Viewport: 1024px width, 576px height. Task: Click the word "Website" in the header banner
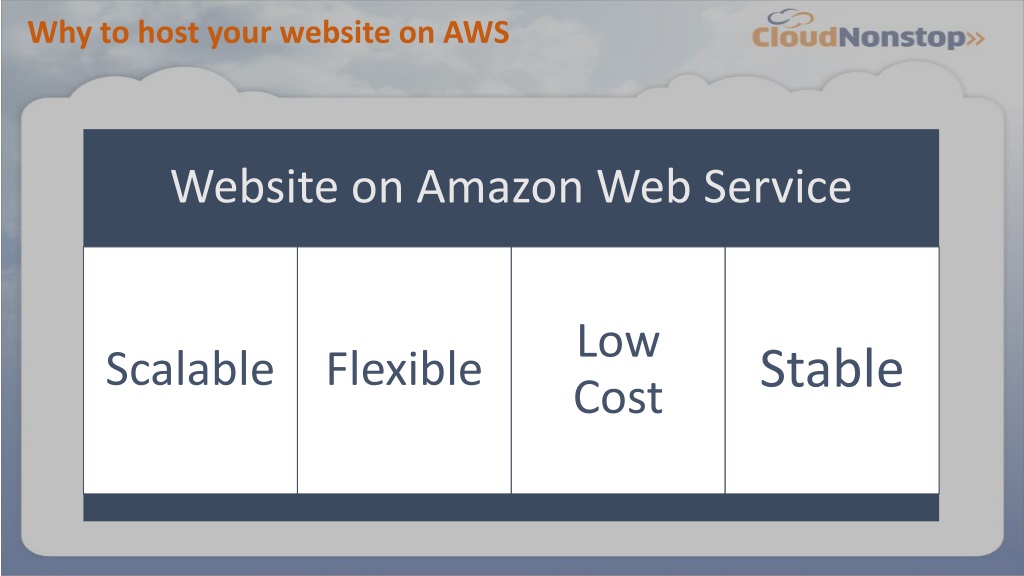click(x=254, y=187)
